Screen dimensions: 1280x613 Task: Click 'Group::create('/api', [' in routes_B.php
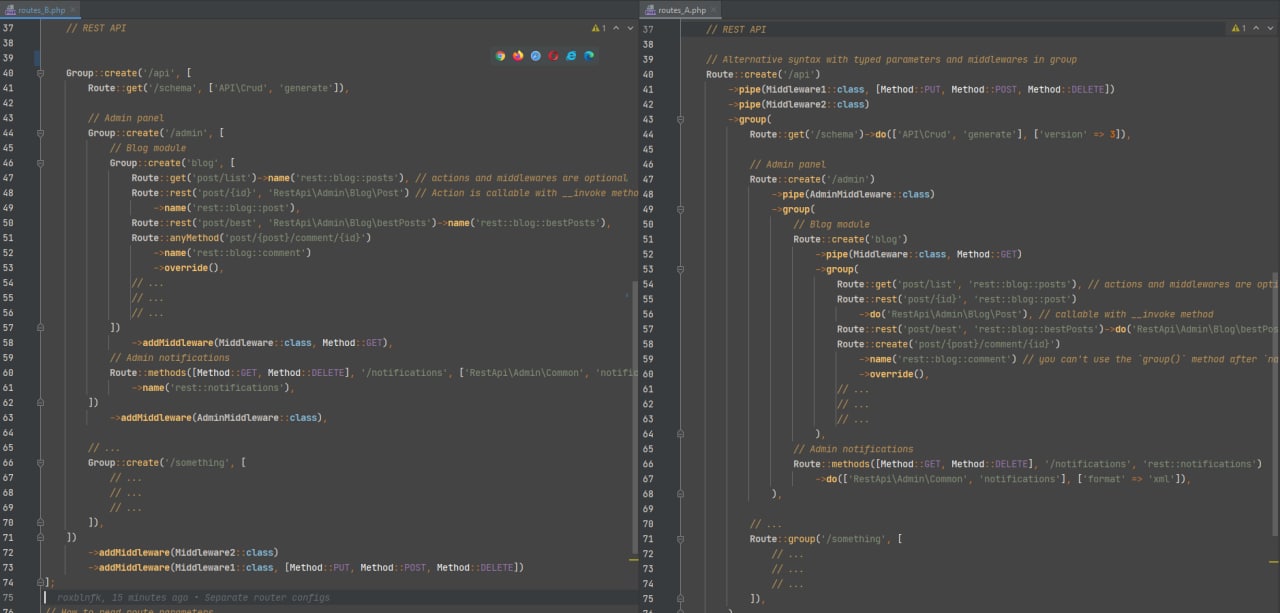[129, 73]
